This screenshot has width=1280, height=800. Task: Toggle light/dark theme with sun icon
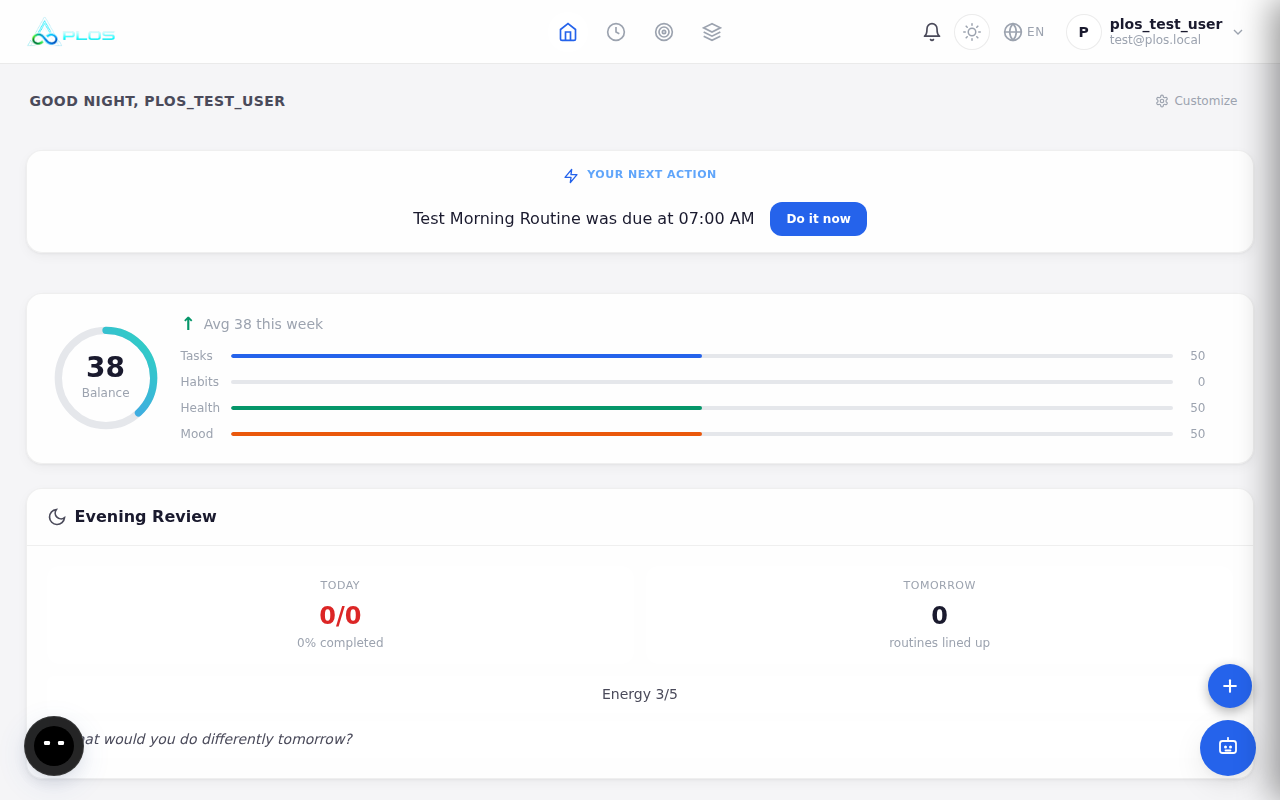pos(971,31)
